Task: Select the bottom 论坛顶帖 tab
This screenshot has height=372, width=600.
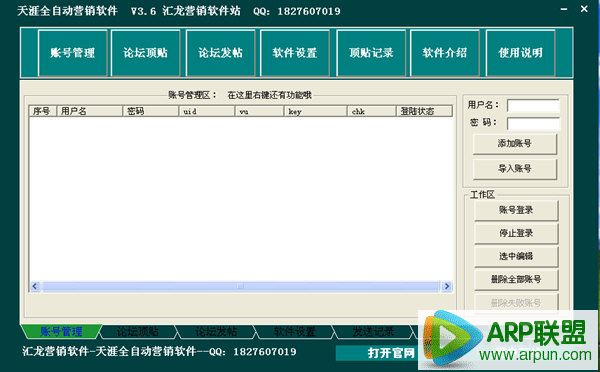Action: coord(138,332)
